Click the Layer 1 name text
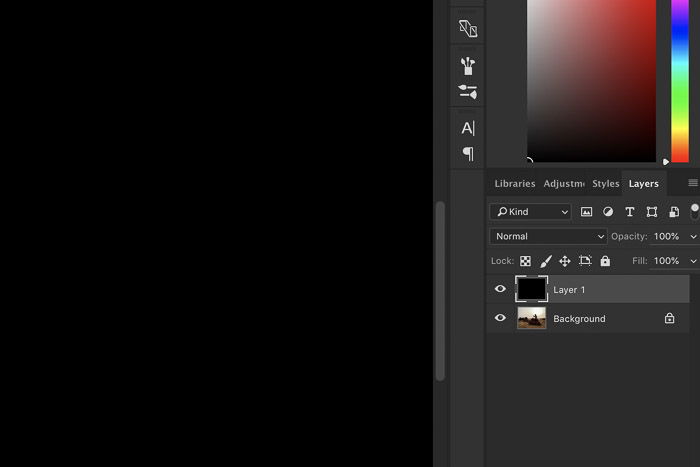 pos(569,290)
